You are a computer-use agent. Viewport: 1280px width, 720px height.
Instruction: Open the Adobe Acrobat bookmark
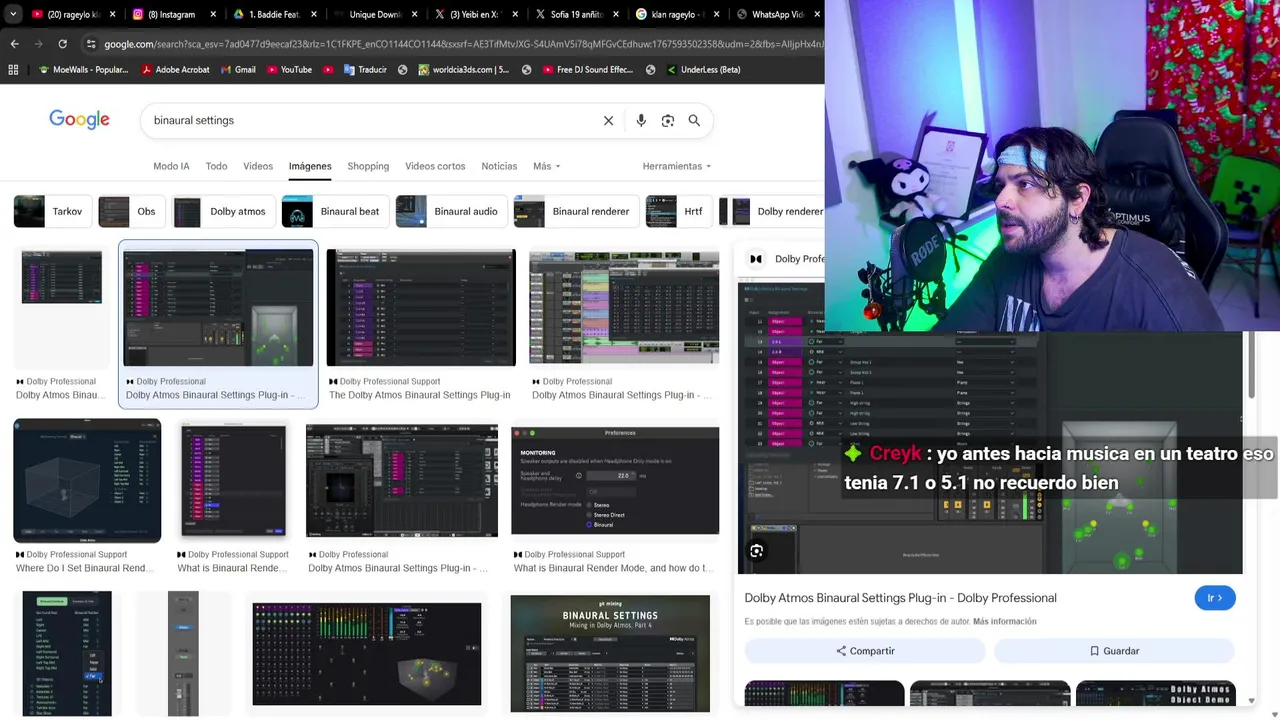[176, 70]
